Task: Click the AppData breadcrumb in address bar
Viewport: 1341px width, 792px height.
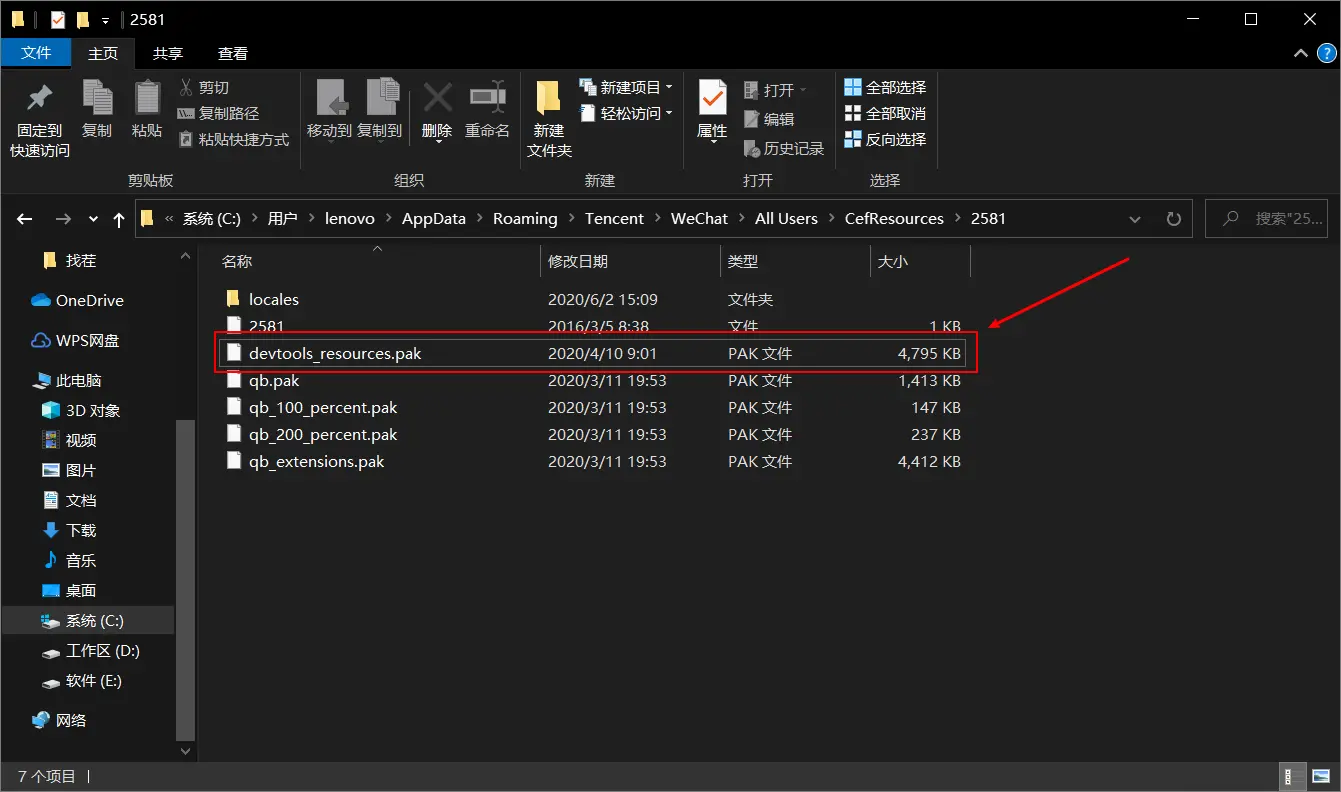Action: click(x=434, y=219)
